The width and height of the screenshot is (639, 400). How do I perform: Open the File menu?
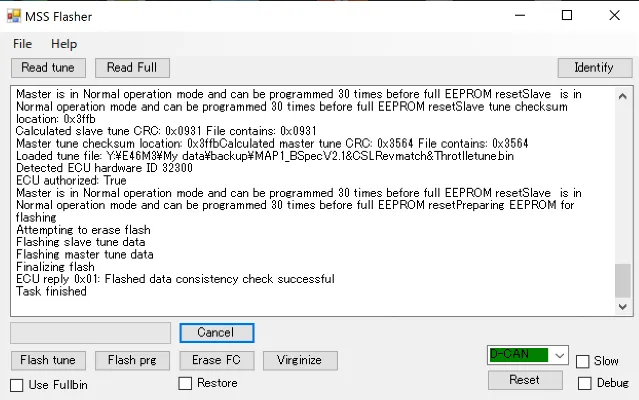point(22,44)
